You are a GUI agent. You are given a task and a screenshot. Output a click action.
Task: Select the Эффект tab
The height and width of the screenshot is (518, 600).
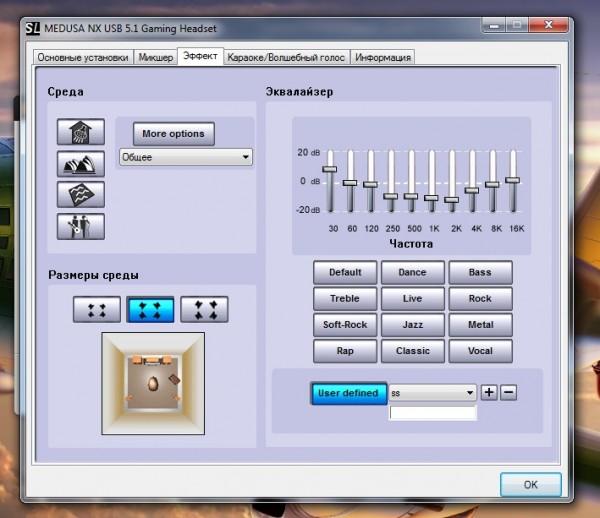(x=200, y=56)
